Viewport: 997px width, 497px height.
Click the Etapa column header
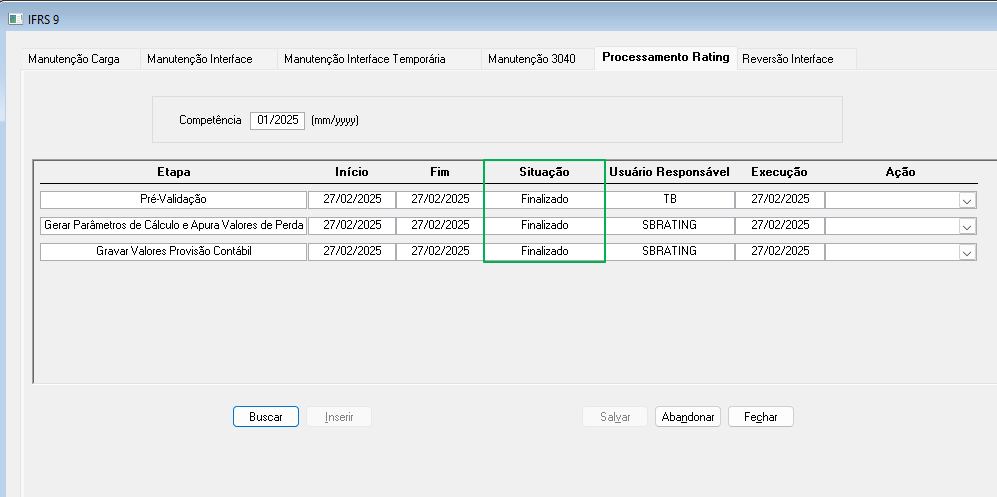[173, 172]
